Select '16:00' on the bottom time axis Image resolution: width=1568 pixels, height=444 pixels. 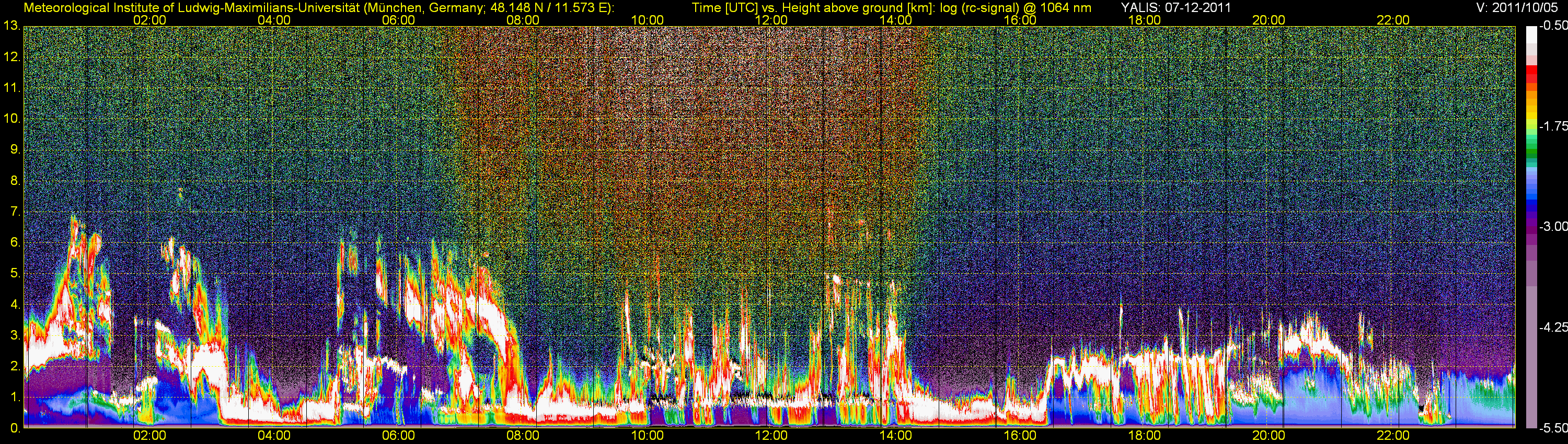[1020, 436]
